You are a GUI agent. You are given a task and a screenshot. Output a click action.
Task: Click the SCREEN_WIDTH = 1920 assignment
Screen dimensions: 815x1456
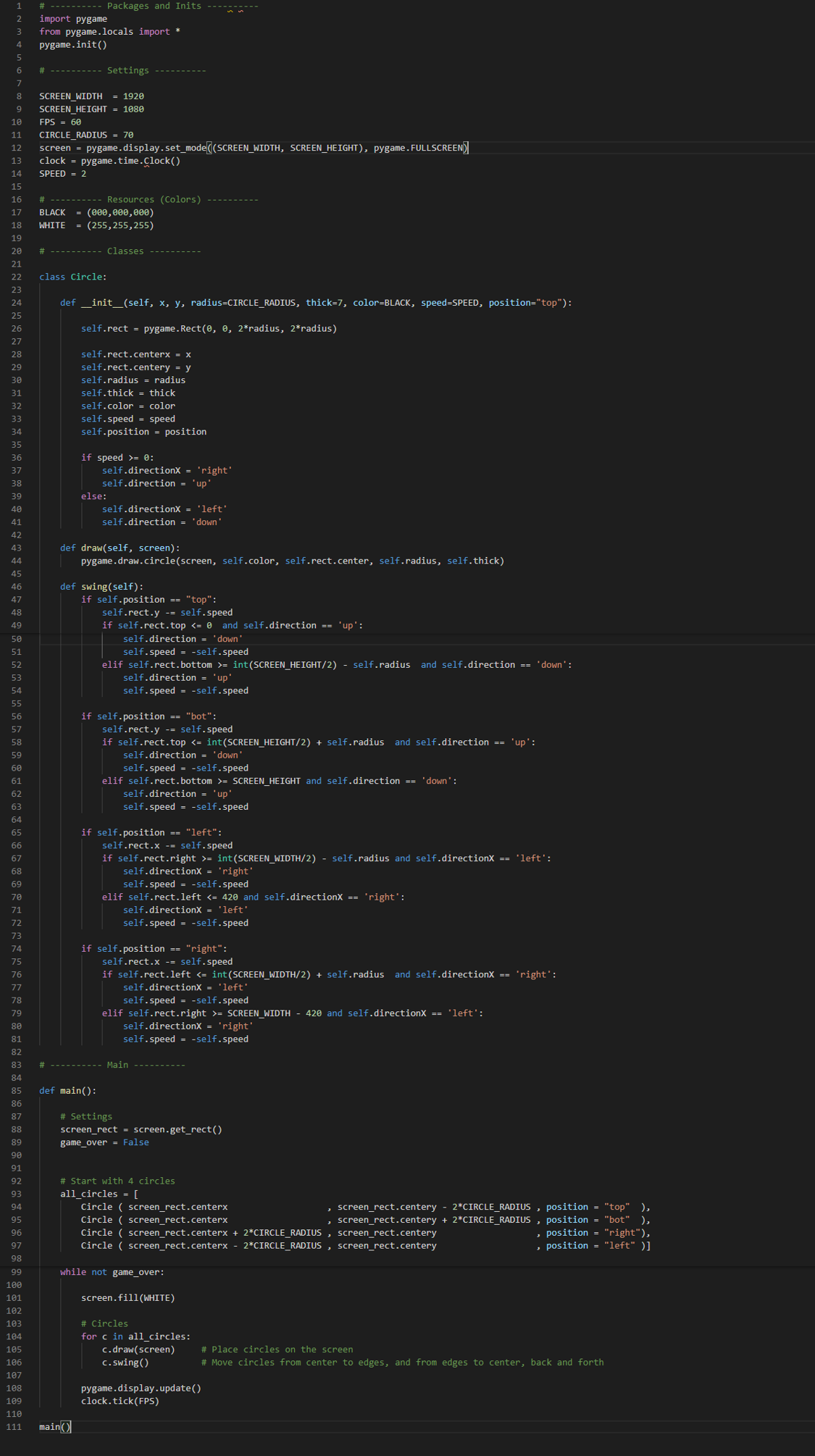[91, 96]
